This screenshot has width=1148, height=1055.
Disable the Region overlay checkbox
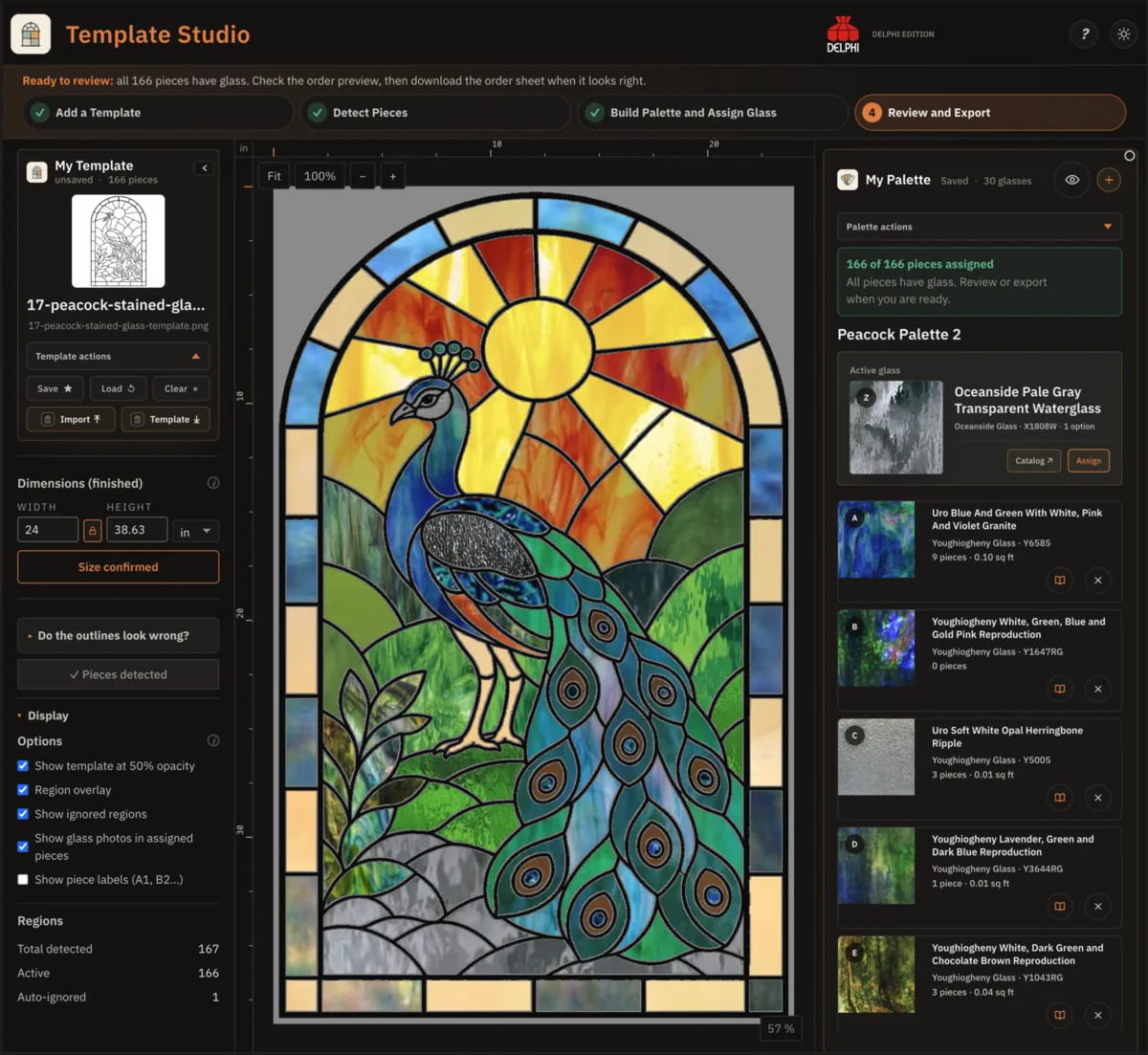coord(23,790)
